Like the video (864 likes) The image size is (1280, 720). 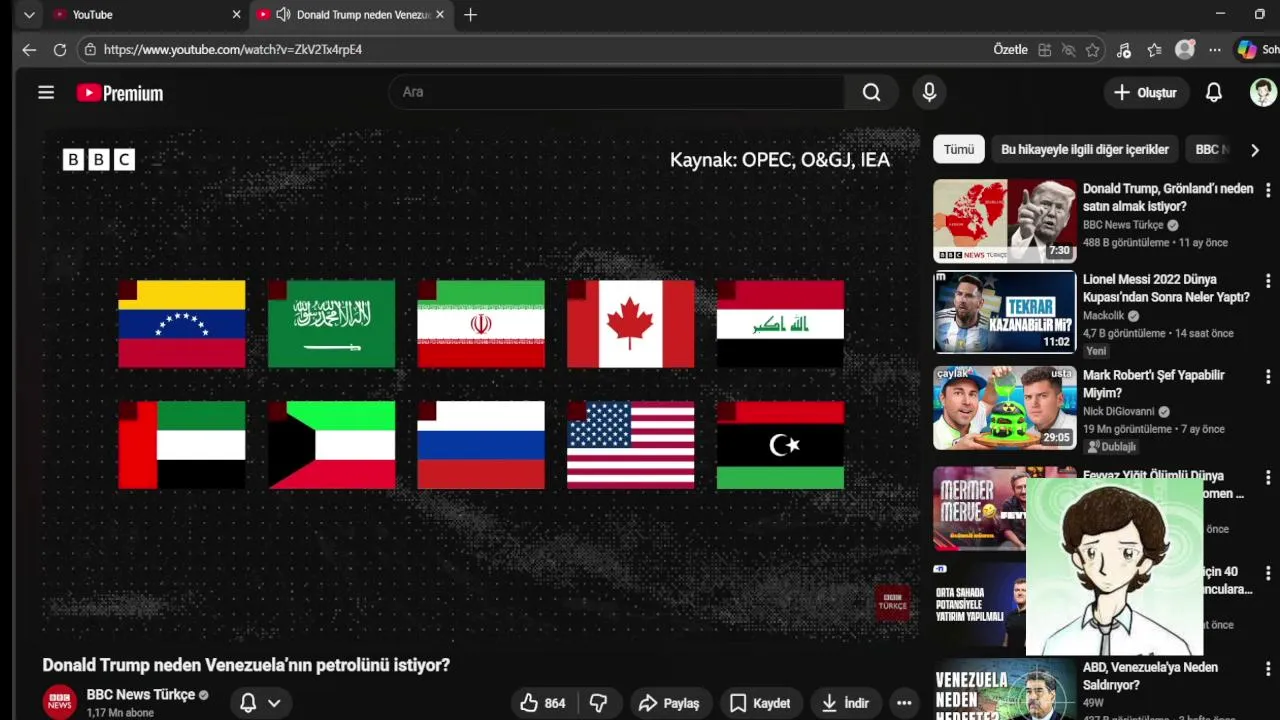point(543,703)
